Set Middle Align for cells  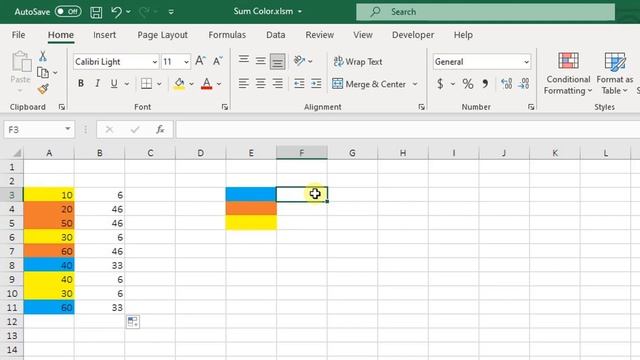(260, 61)
